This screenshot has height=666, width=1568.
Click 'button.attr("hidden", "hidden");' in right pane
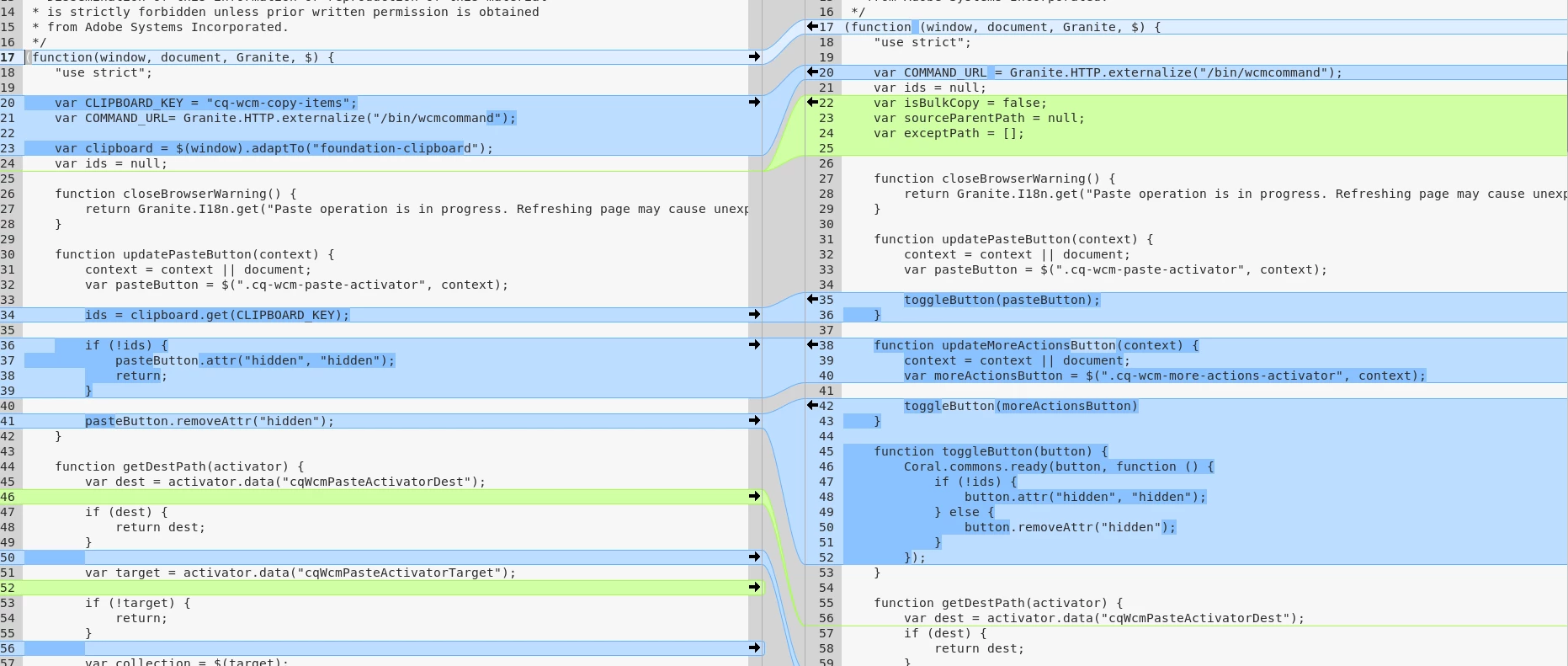1086,497
